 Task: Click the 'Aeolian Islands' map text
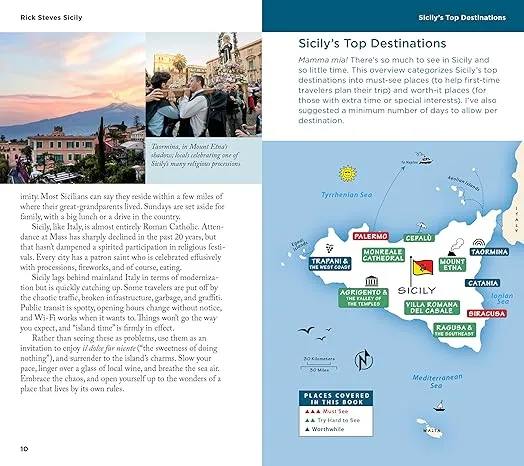click(464, 184)
